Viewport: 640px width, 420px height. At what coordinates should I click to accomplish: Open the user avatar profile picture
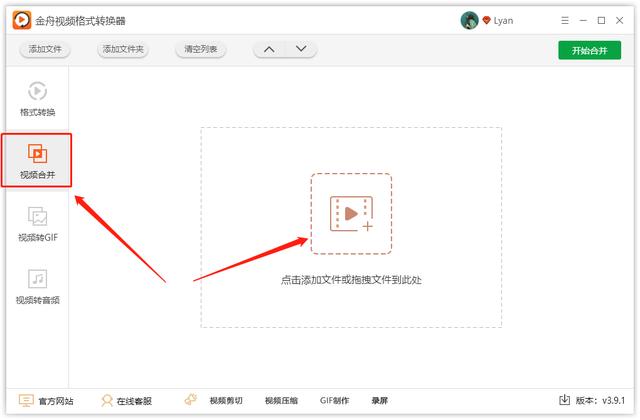pyautogui.click(x=469, y=20)
